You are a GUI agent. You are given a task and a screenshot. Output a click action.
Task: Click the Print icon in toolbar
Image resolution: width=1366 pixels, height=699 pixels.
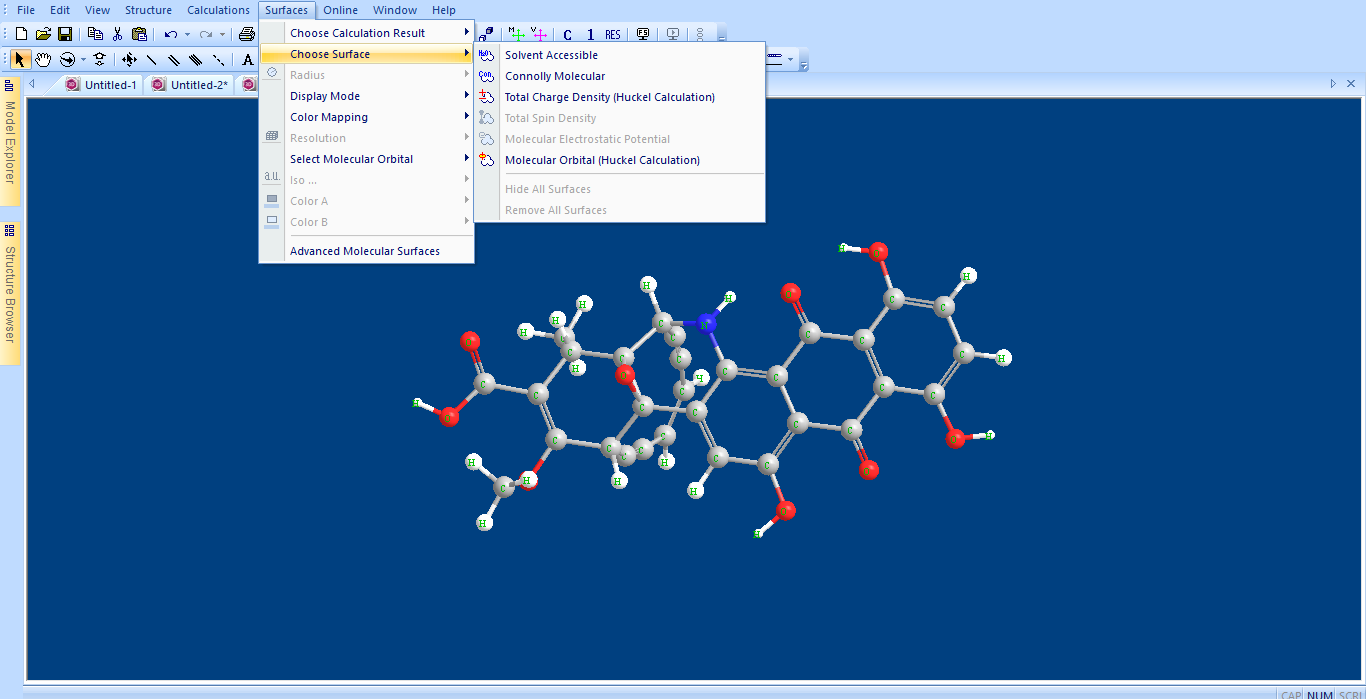pos(247,34)
